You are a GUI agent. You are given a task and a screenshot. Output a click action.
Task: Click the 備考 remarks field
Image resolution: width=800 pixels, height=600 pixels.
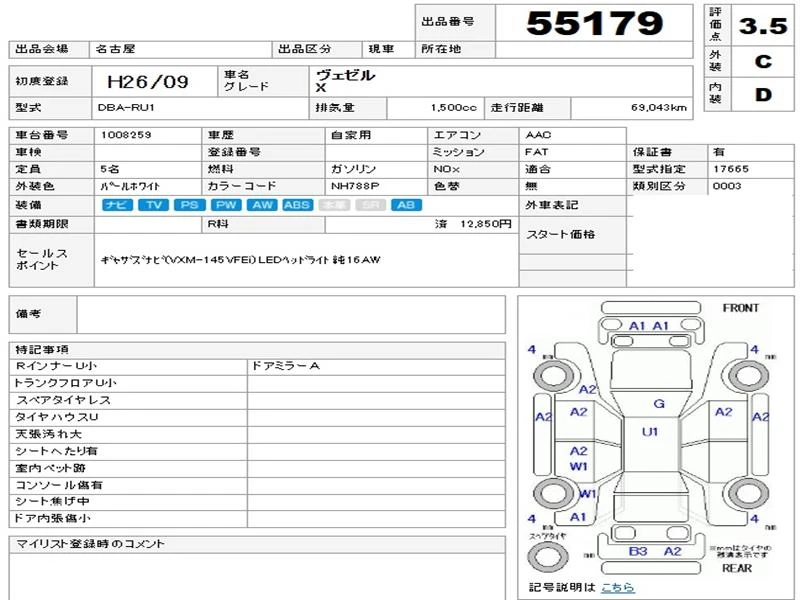pyautogui.click(x=291, y=315)
